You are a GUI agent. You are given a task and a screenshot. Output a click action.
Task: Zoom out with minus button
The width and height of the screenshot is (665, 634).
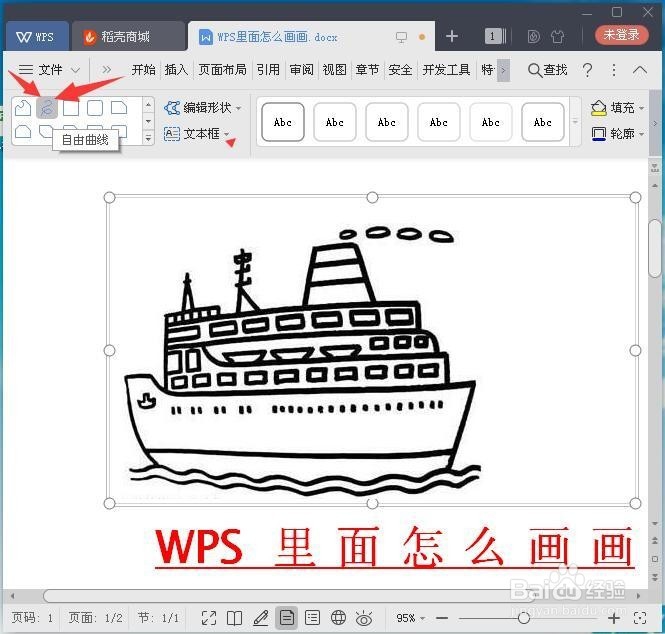442,618
